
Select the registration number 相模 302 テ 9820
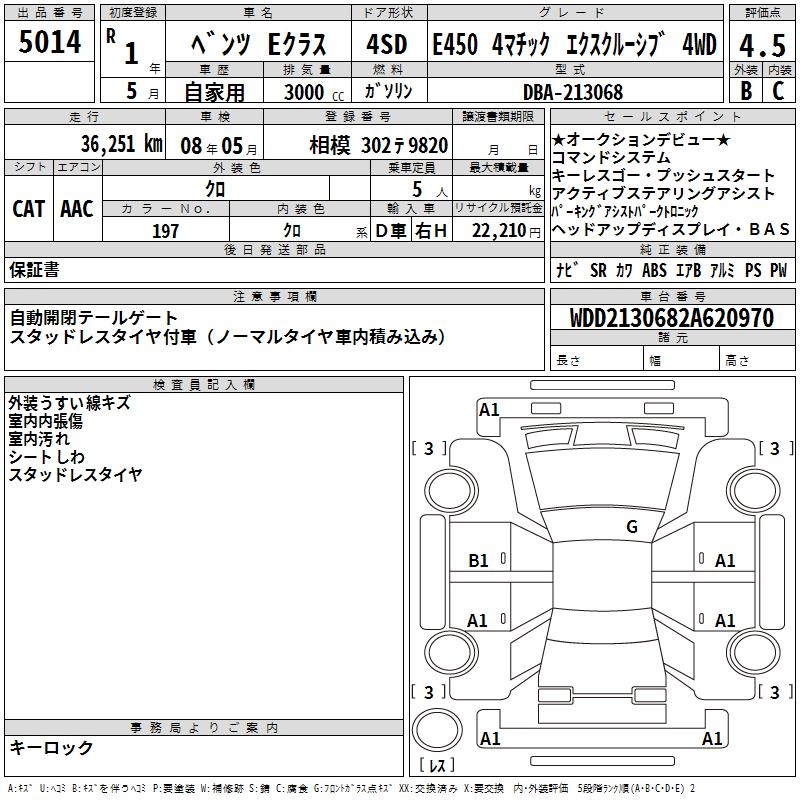[x=379, y=146]
